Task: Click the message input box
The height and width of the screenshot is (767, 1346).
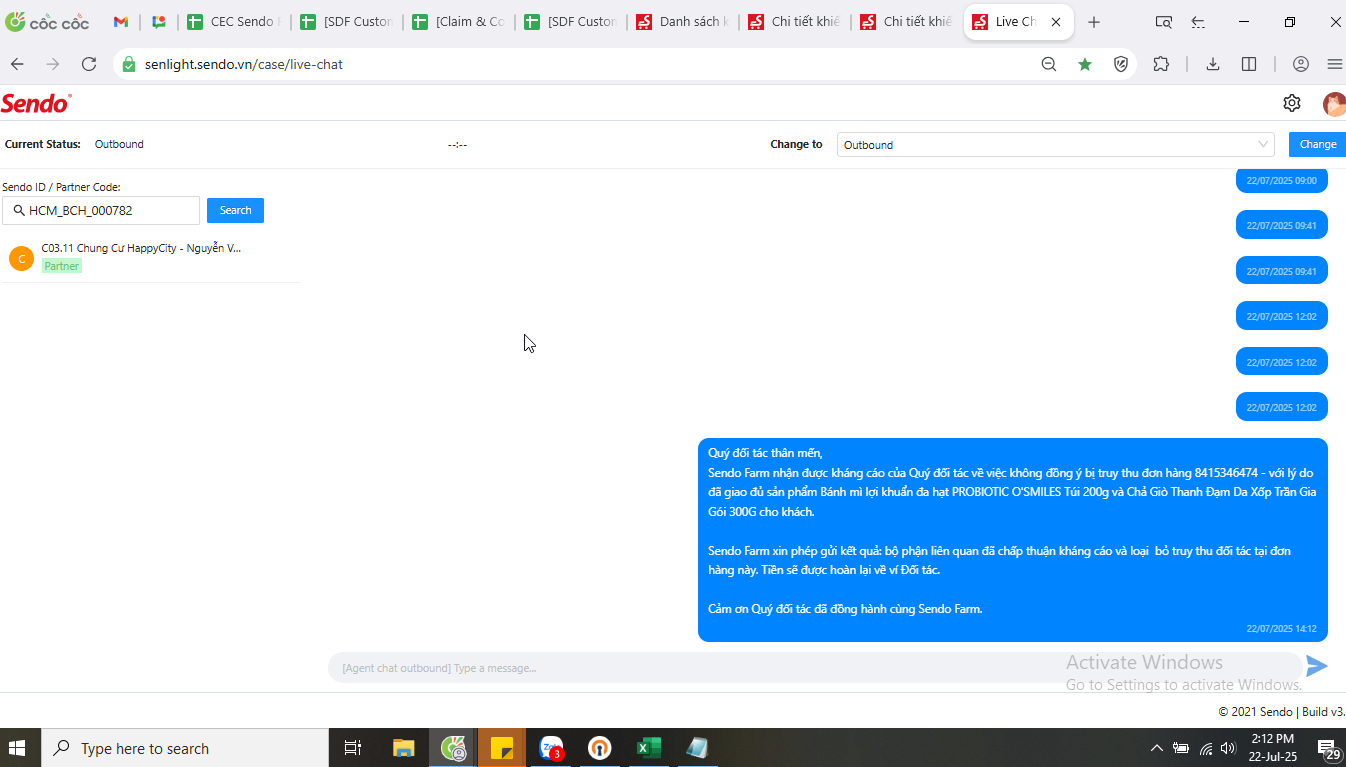Action: point(815,667)
